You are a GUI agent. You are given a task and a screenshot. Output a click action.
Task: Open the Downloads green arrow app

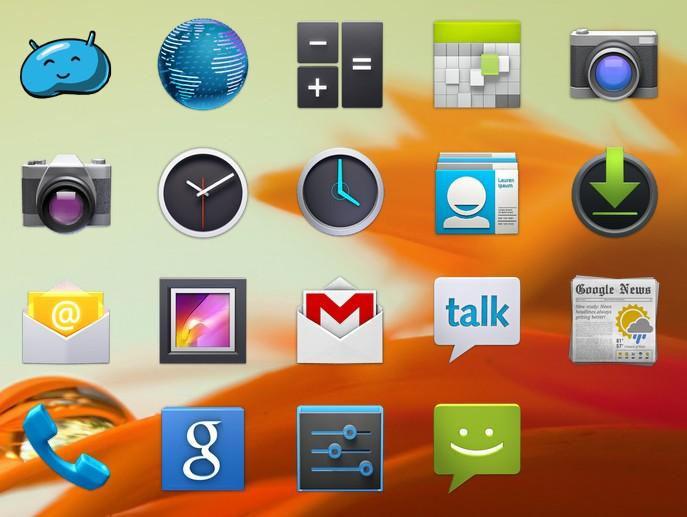tap(615, 192)
